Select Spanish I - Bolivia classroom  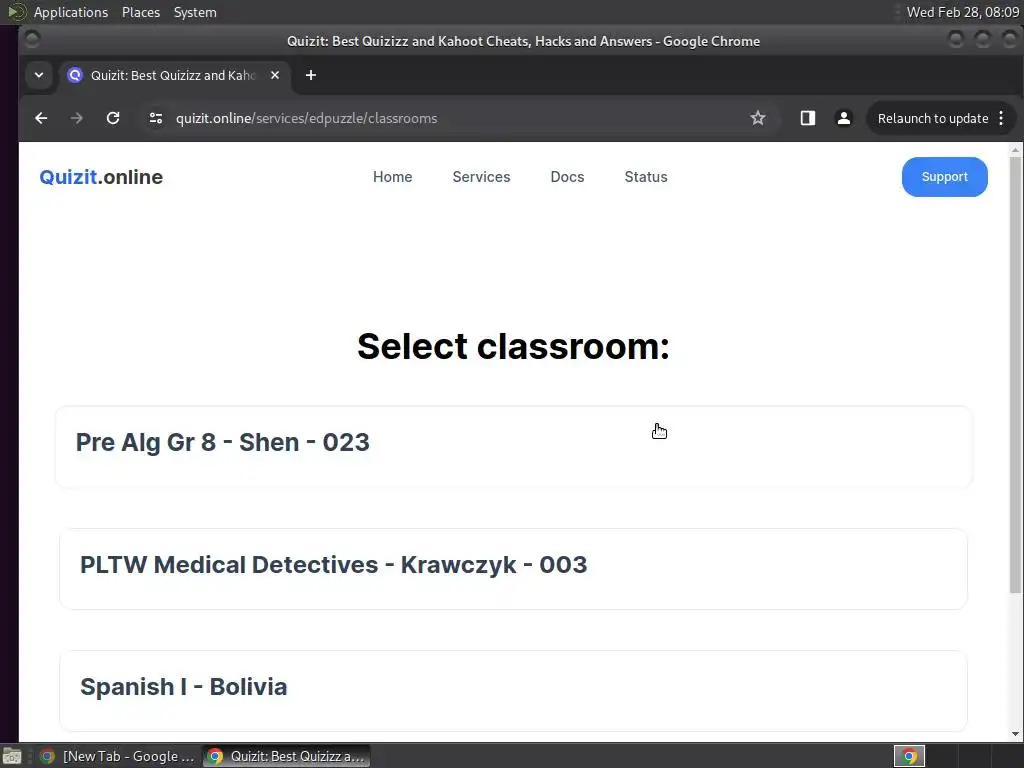[513, 691]
